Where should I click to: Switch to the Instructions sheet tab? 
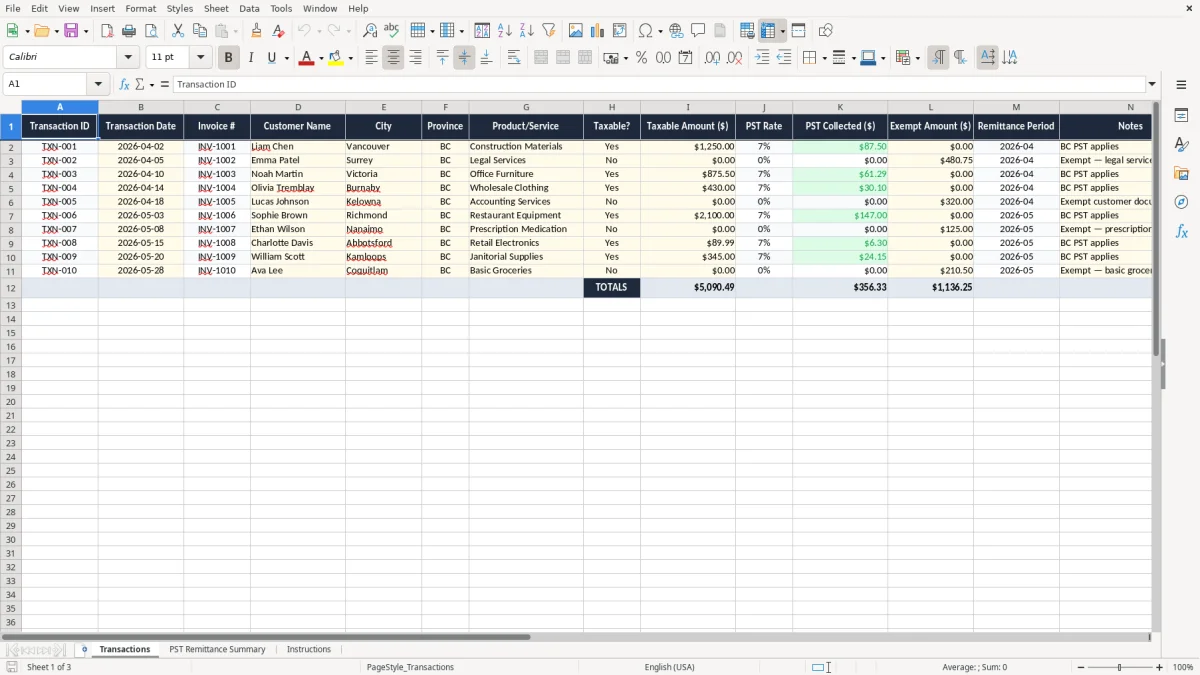click(309, 649)
